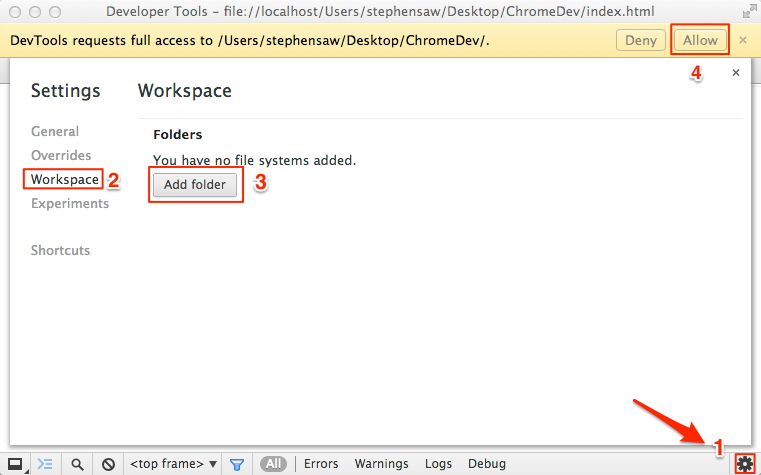This screenshot has height=475, width=761.
Task: Click the window zoom traffic light
Action: click(55, 12)
